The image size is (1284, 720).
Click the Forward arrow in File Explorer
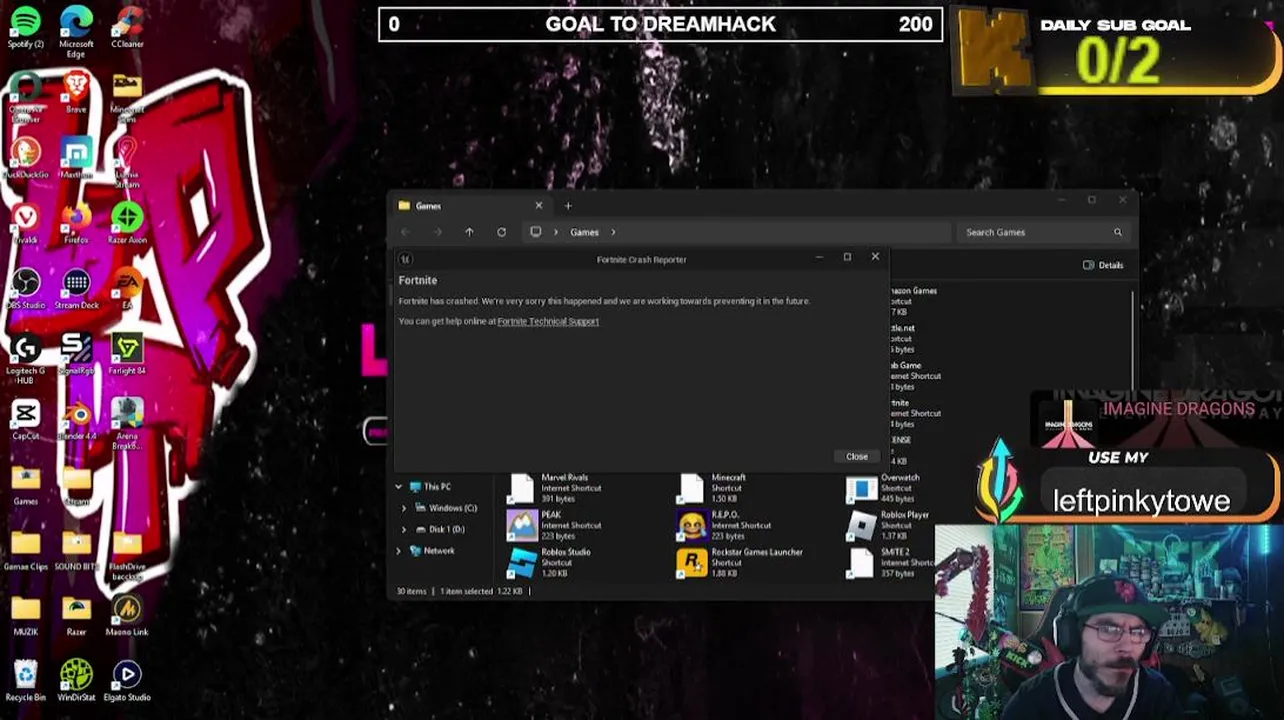pyautogui.click(x=437, y=232)
